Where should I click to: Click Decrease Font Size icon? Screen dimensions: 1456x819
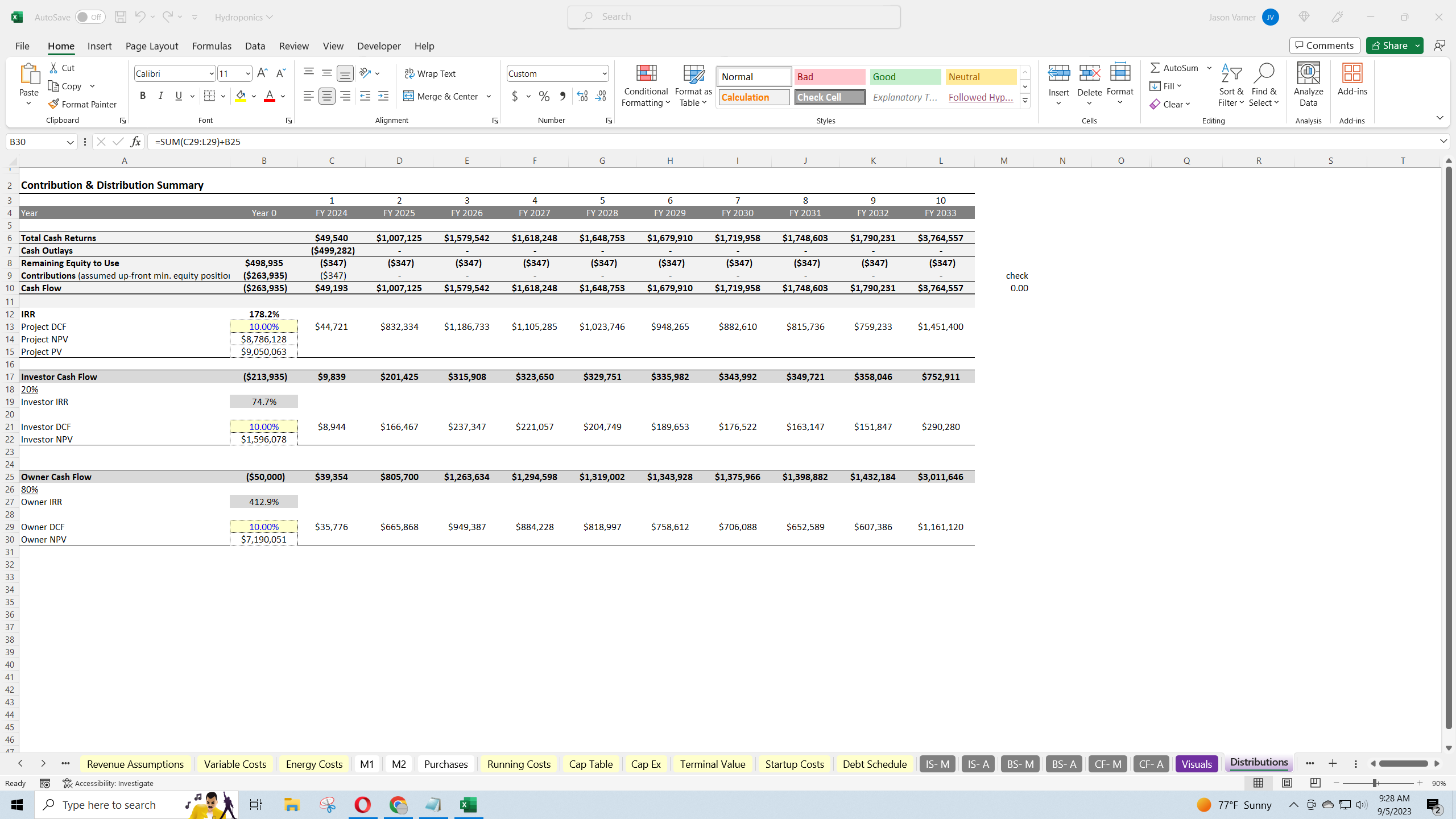pyautogui.click(x=280, y=73)
